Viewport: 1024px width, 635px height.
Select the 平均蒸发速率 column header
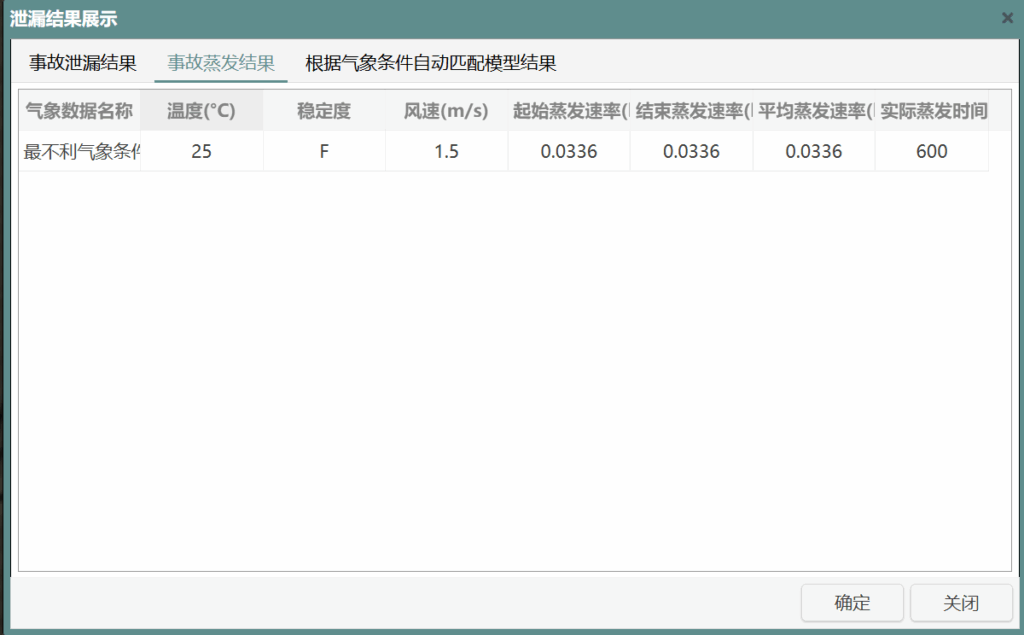coord(814,111)
